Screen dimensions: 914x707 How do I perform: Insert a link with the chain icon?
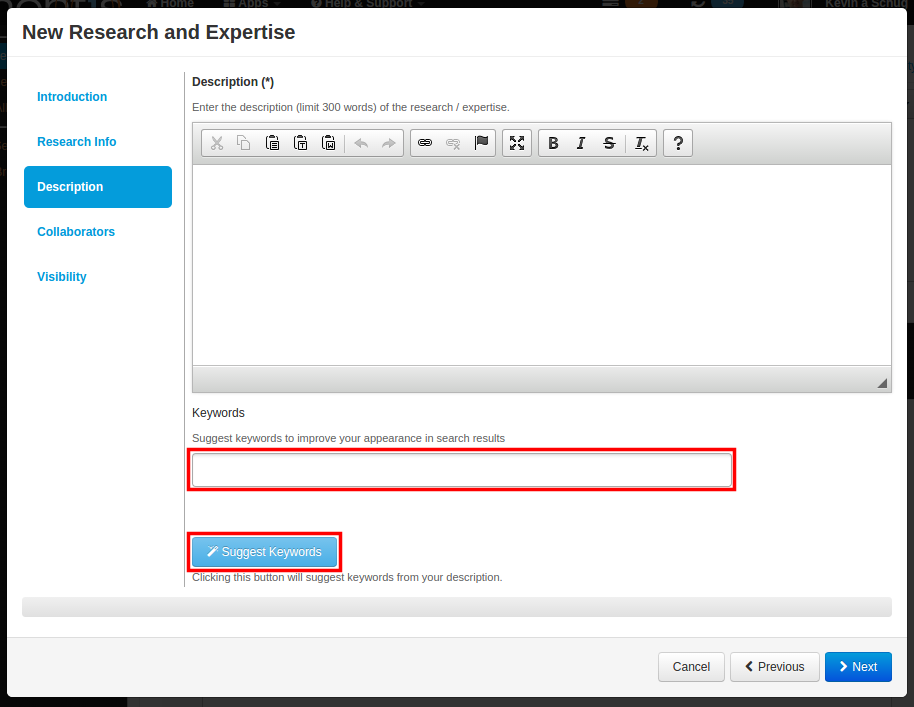pyautogui.click(x=425, y=143)
